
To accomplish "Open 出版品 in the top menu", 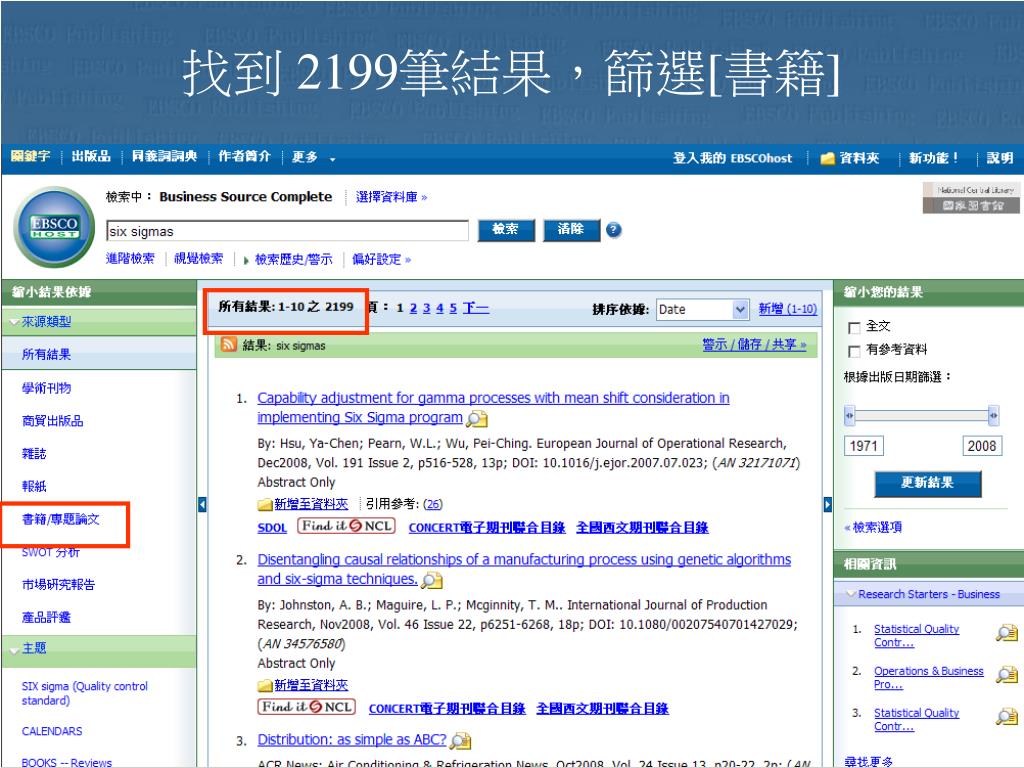I will 91,158.
